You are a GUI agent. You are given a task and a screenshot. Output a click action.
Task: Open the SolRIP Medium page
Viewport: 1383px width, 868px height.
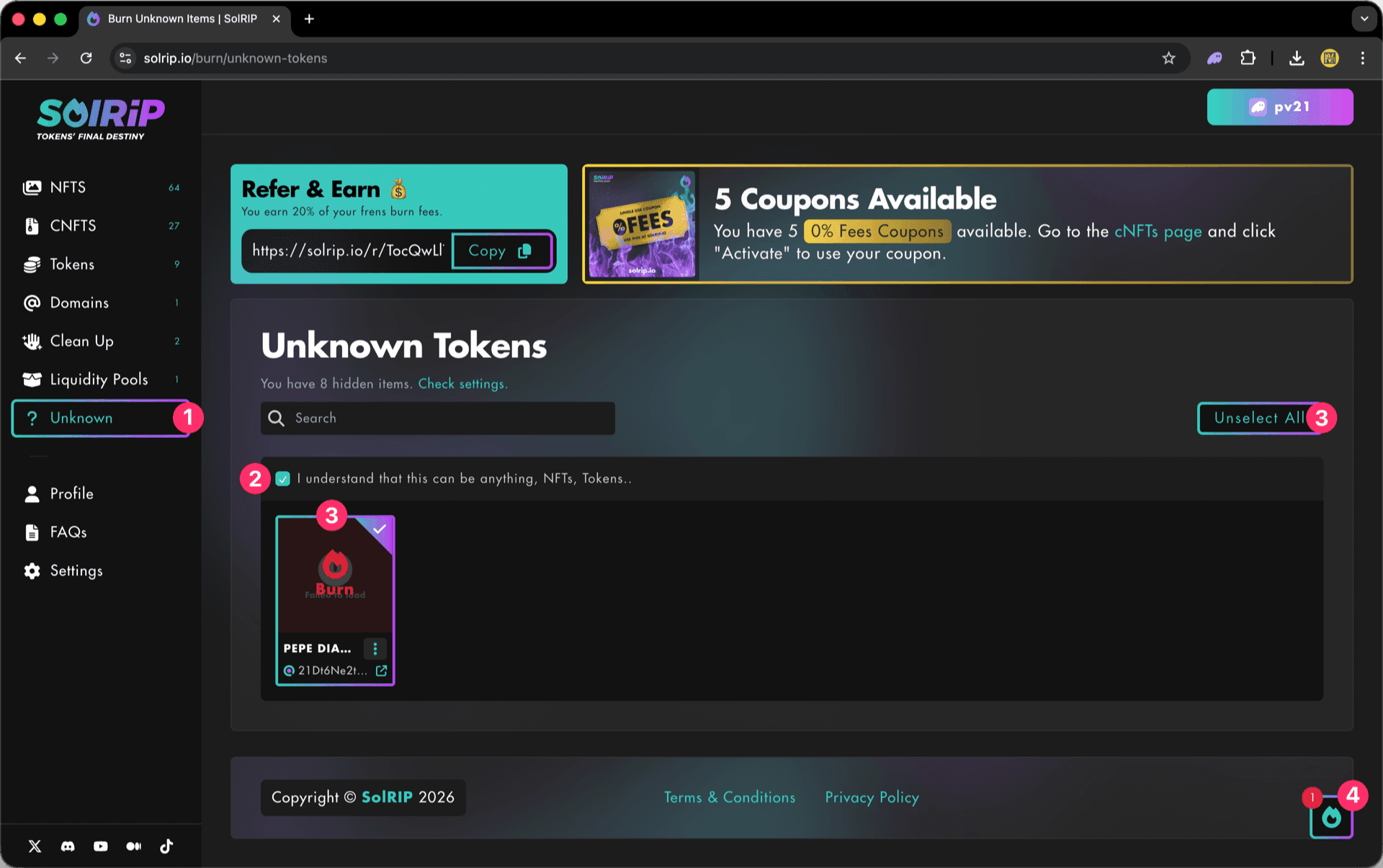(134, 846)
